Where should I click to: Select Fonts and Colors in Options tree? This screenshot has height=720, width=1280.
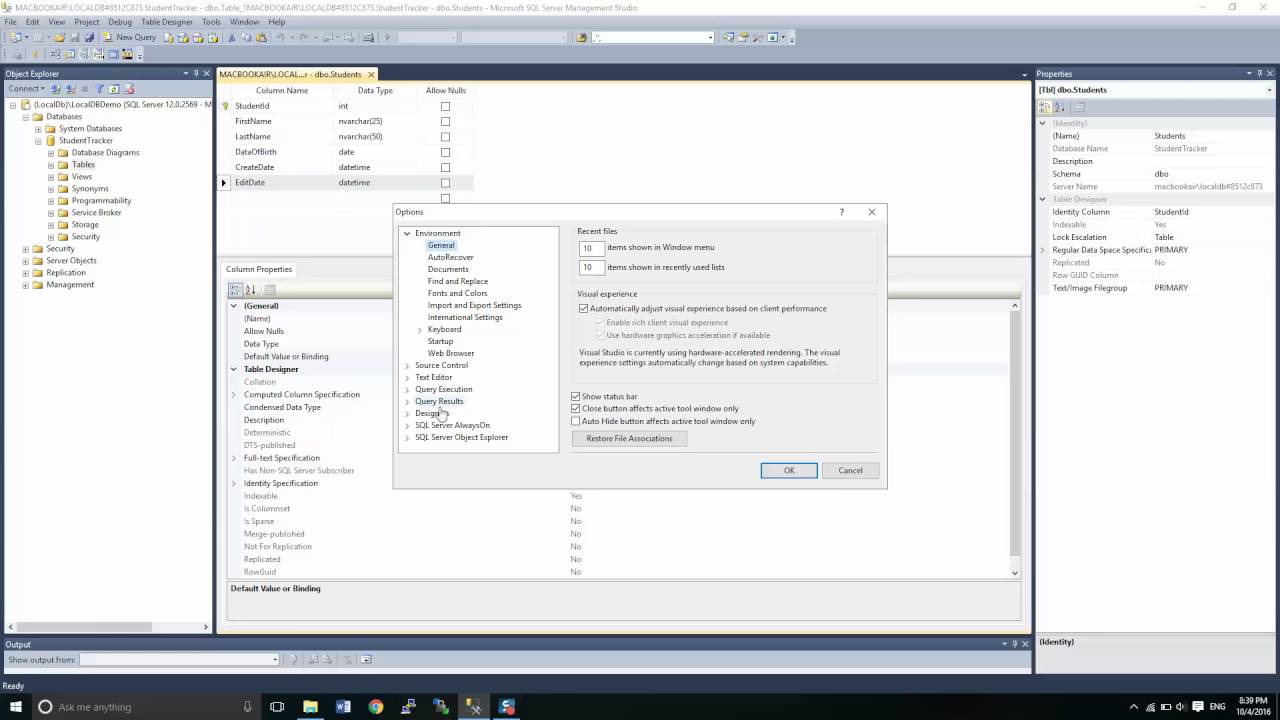click(458, 293)
